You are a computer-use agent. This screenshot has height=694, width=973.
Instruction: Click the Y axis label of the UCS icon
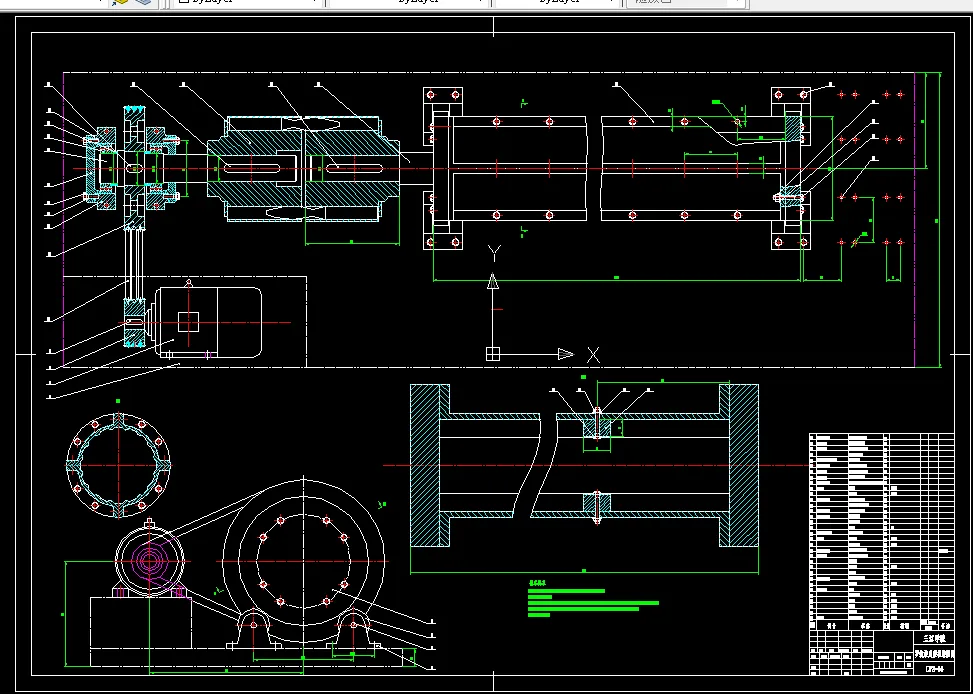494,253
